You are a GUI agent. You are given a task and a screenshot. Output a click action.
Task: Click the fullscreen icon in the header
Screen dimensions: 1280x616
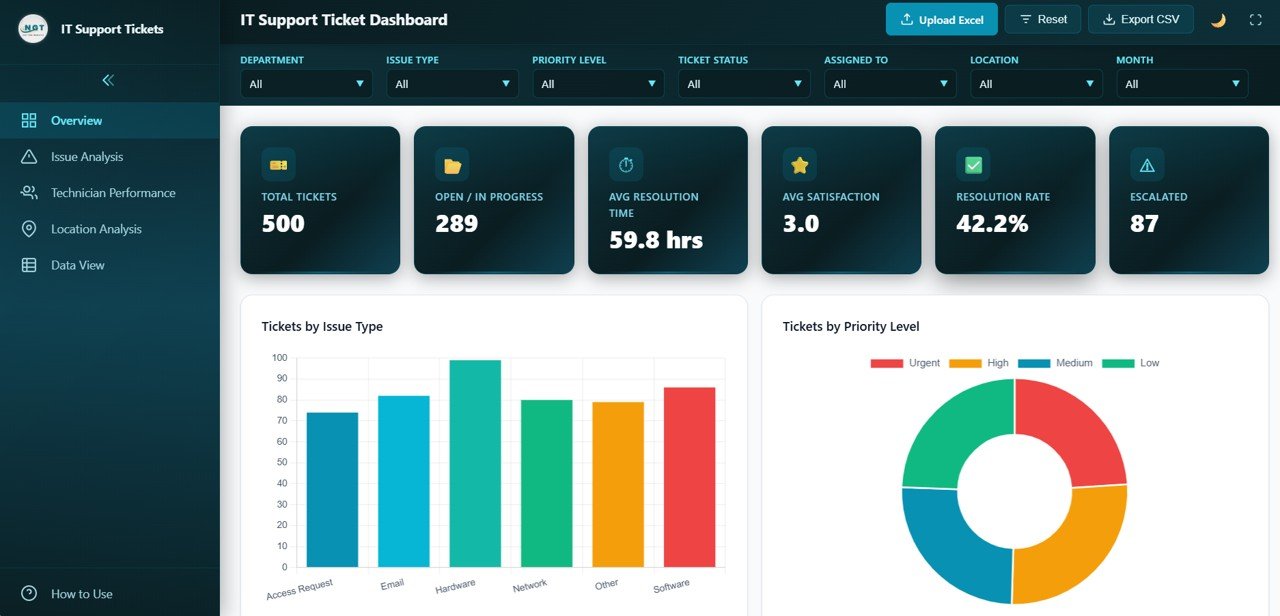point(1255,19)
